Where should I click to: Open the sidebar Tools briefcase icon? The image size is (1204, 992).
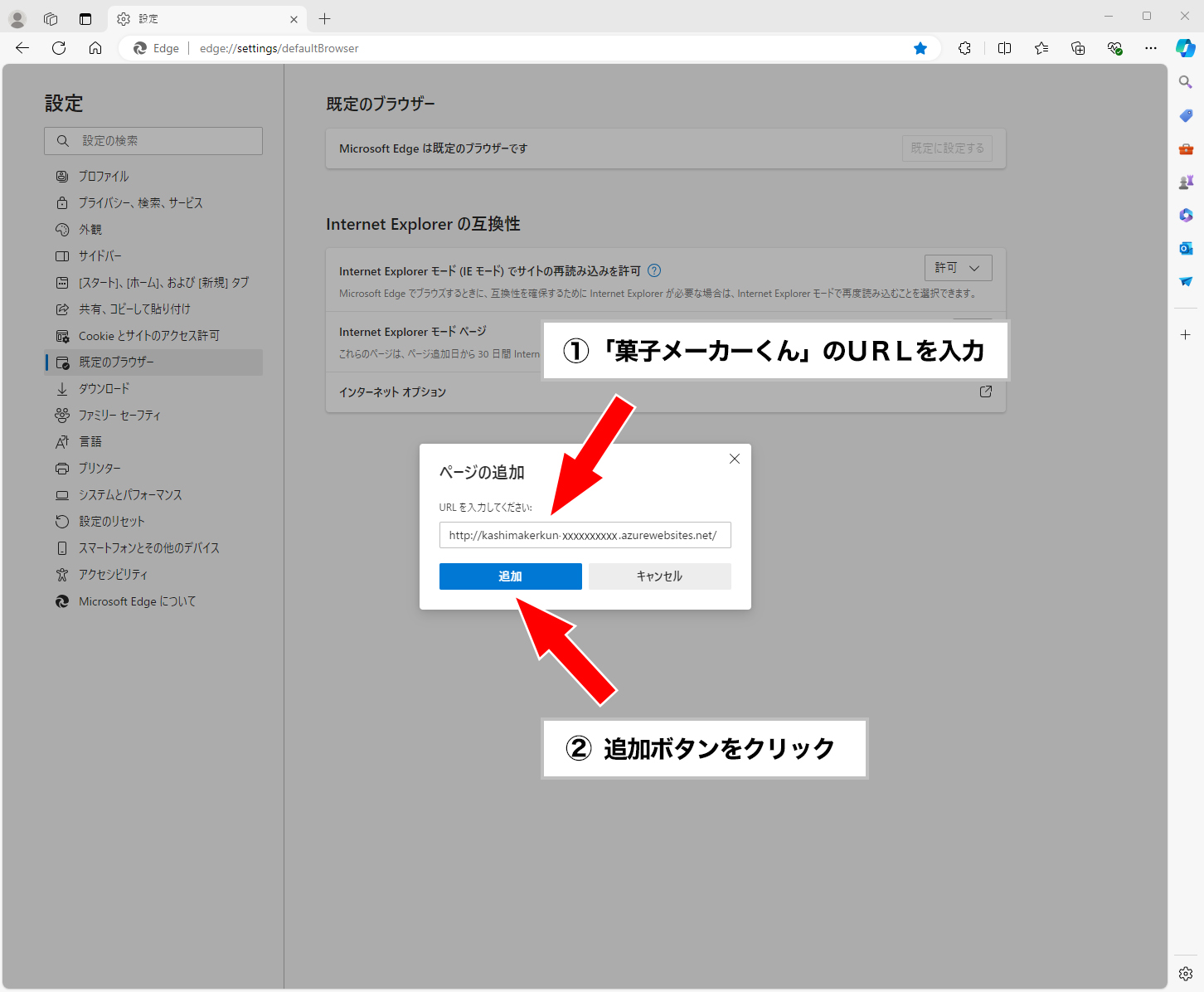1186,148
